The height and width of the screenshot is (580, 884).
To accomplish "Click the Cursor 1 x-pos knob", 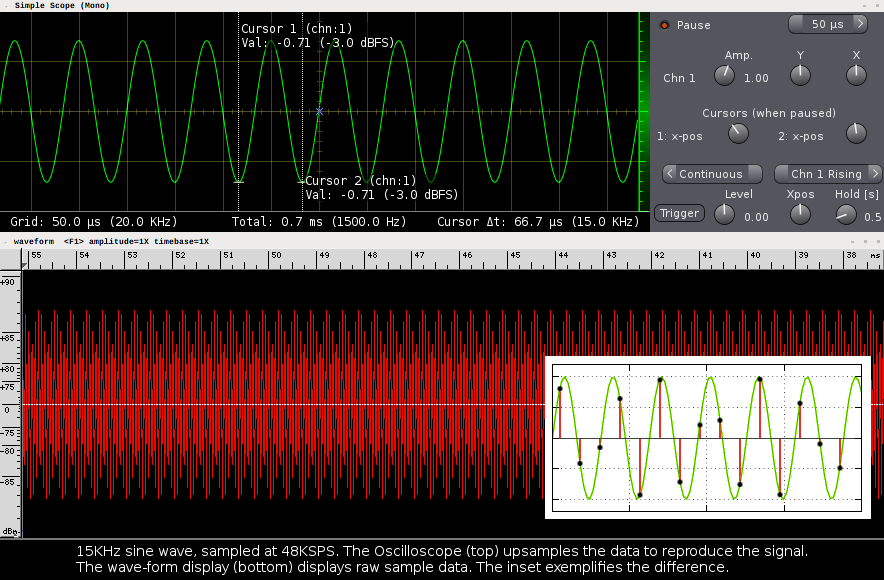I will coord(738,134).
